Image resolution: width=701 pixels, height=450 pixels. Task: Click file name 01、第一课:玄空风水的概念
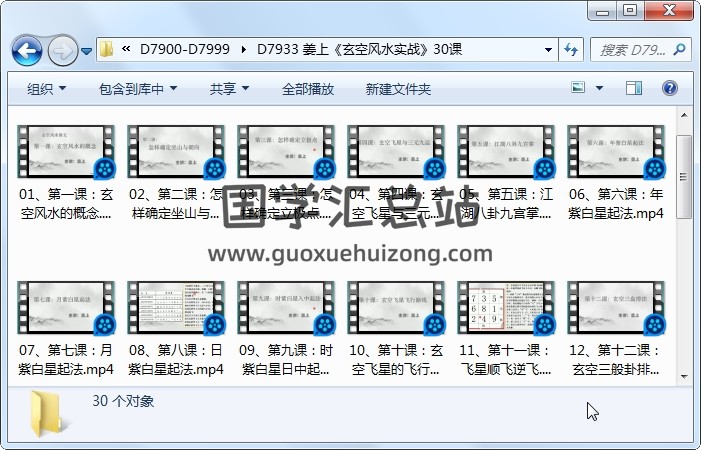click(66, 204)
